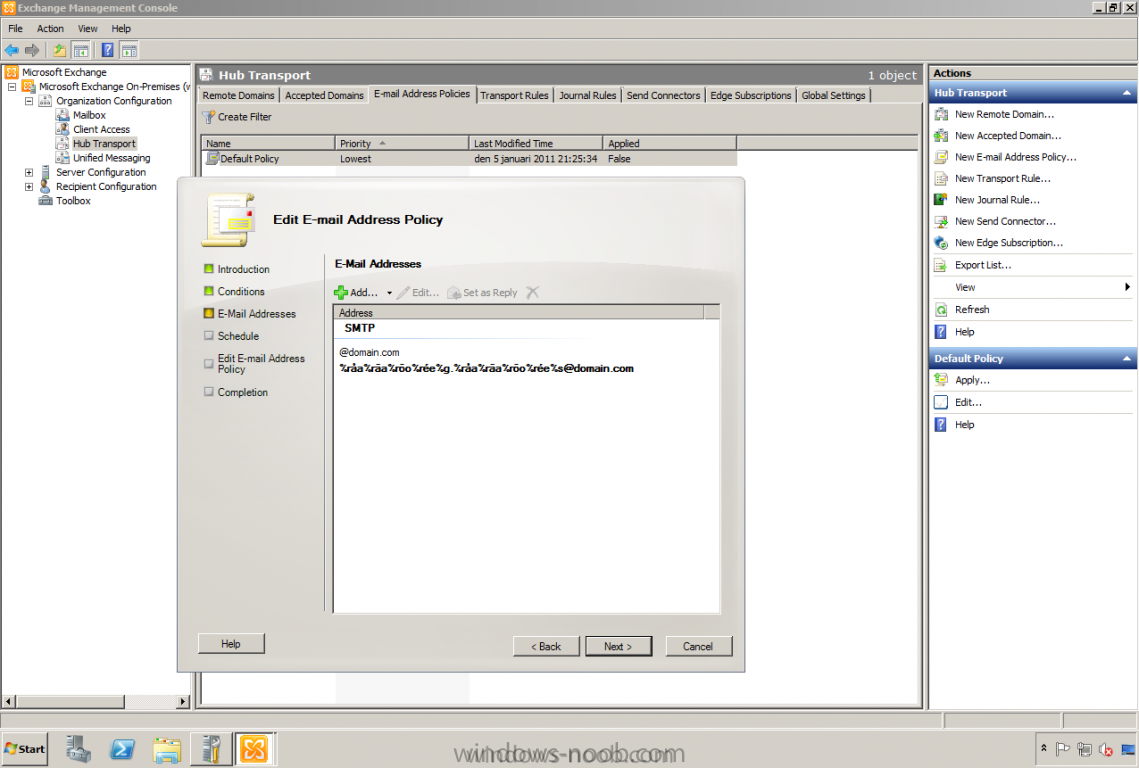Click the Up one level toolbar icon
The image size is (1139, 768).
tap(60, 50)
